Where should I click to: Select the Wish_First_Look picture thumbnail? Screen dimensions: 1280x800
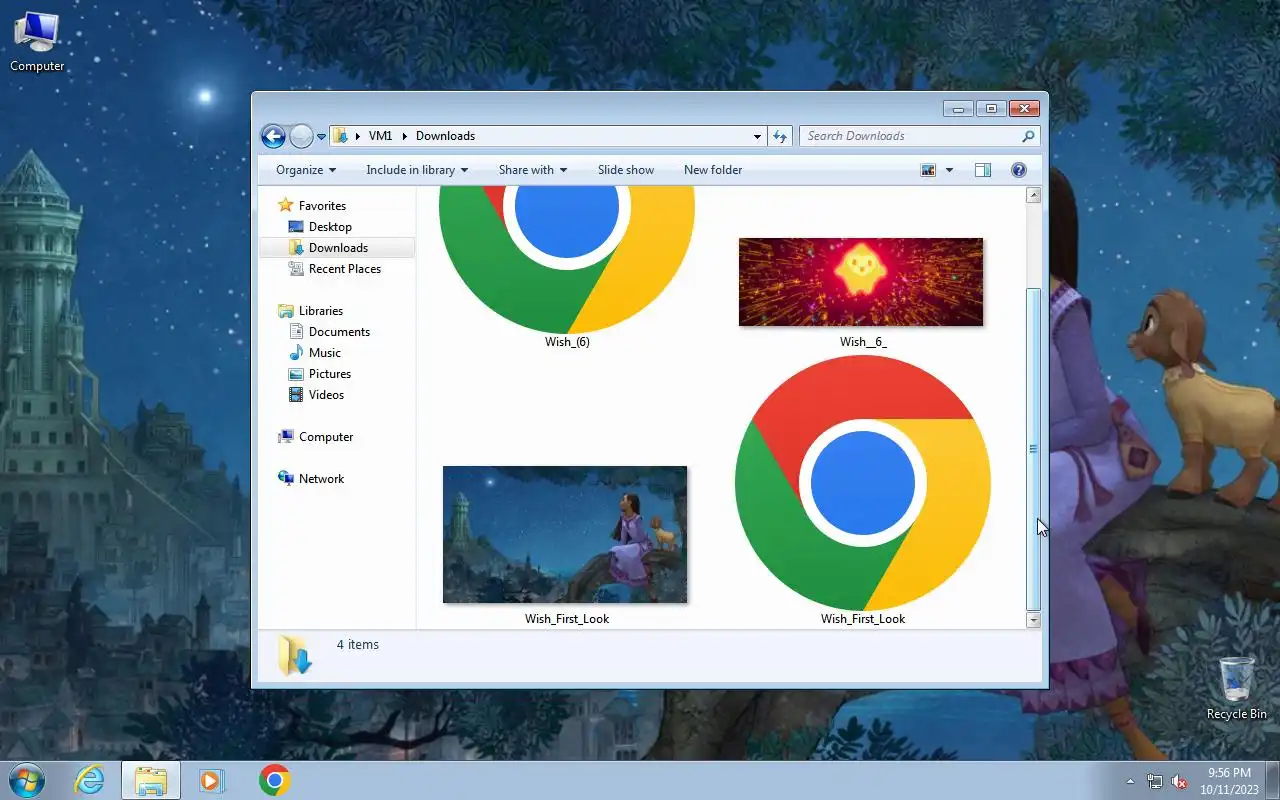(565, 535)
